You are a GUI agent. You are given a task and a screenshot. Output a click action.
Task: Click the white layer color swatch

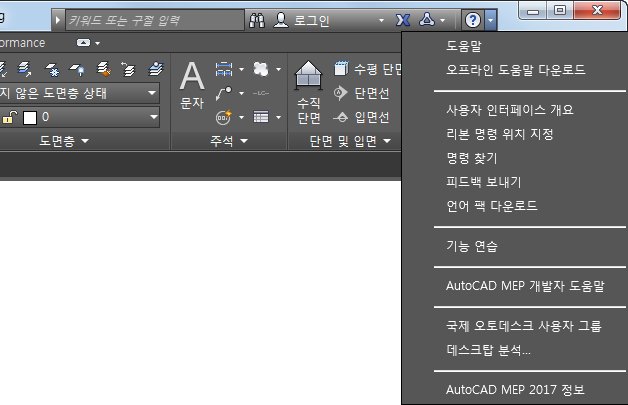30,118
